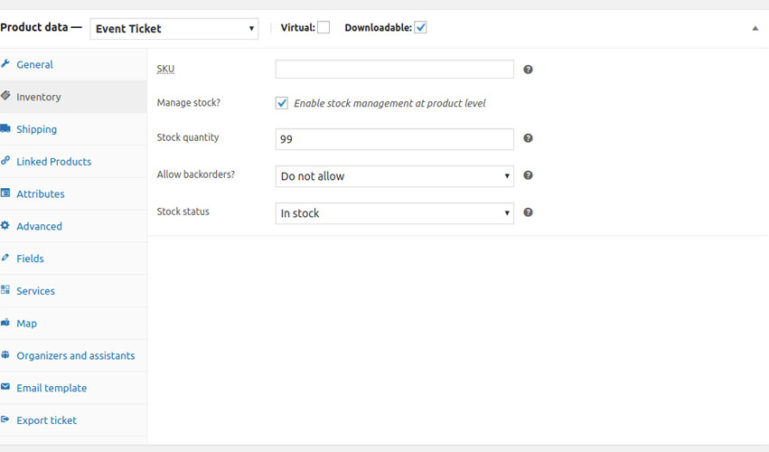769x452 pixels.
Task: Open the Stock status dropdown
Action: 394,213
